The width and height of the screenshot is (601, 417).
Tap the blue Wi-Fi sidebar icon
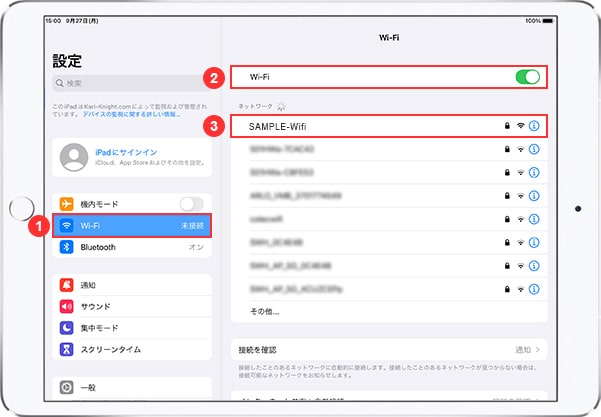(x=66, y=225)
